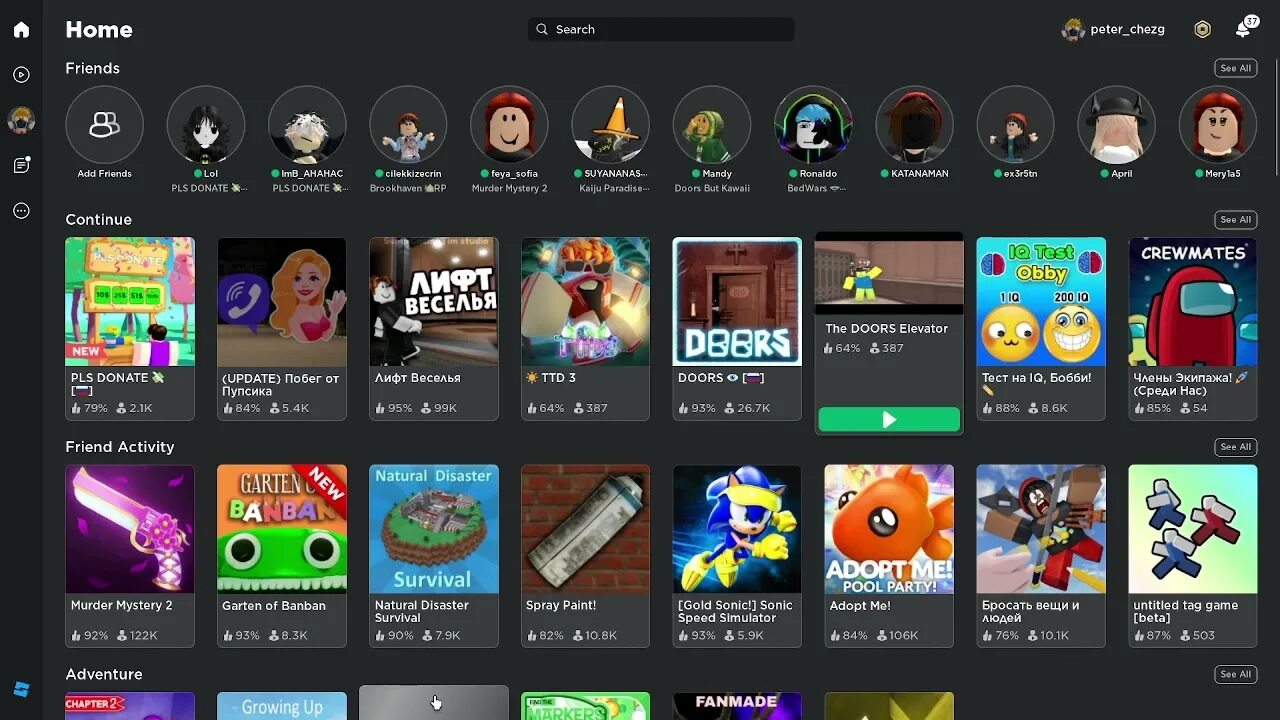Open friend Mery1a5's avatar
Image resolution: width=1280 pixels, height=720 pixels.
[x=1218, y=124]
